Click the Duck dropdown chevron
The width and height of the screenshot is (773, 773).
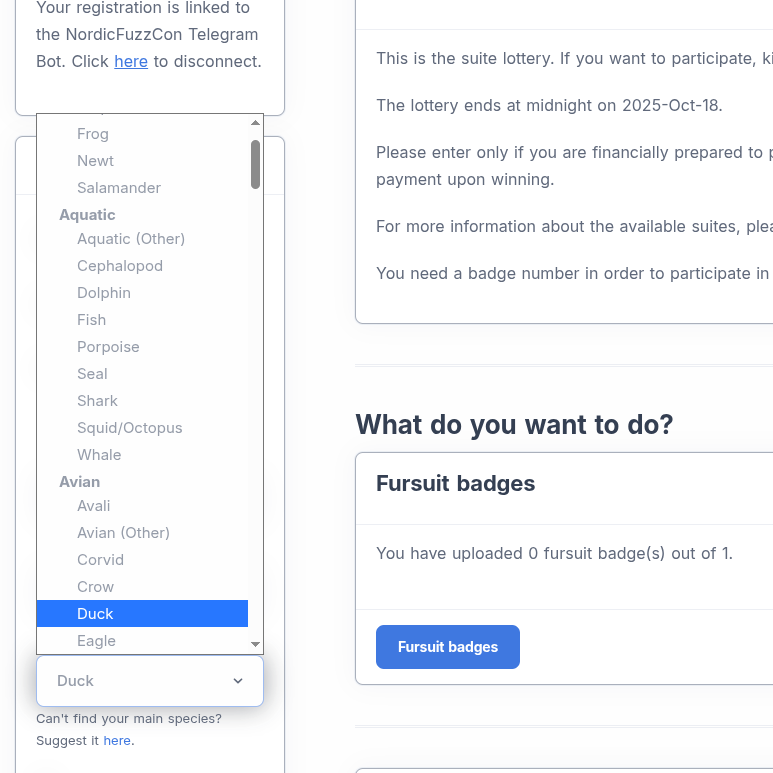pos(238,681)
